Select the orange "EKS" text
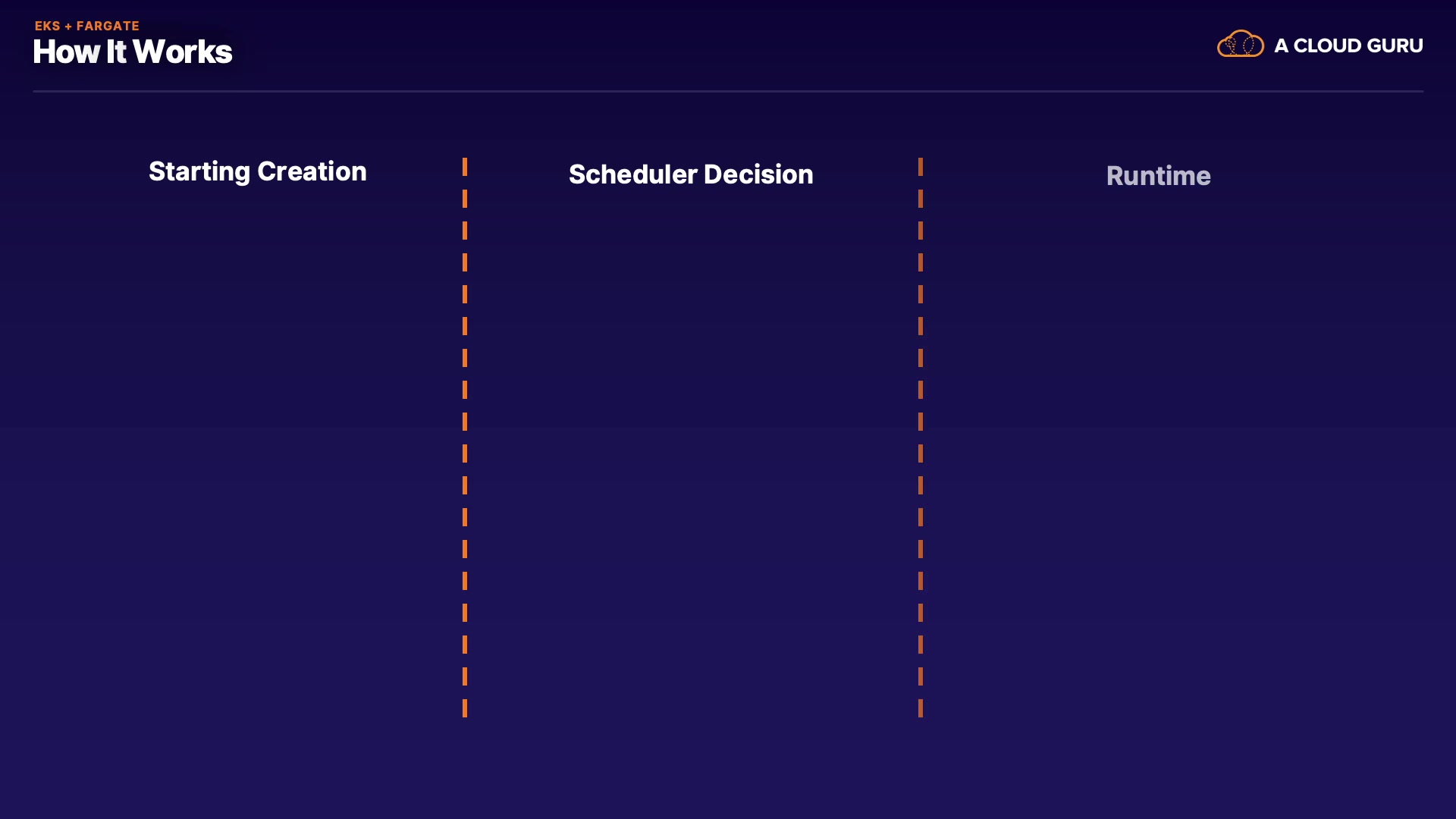 pos(47,26)
